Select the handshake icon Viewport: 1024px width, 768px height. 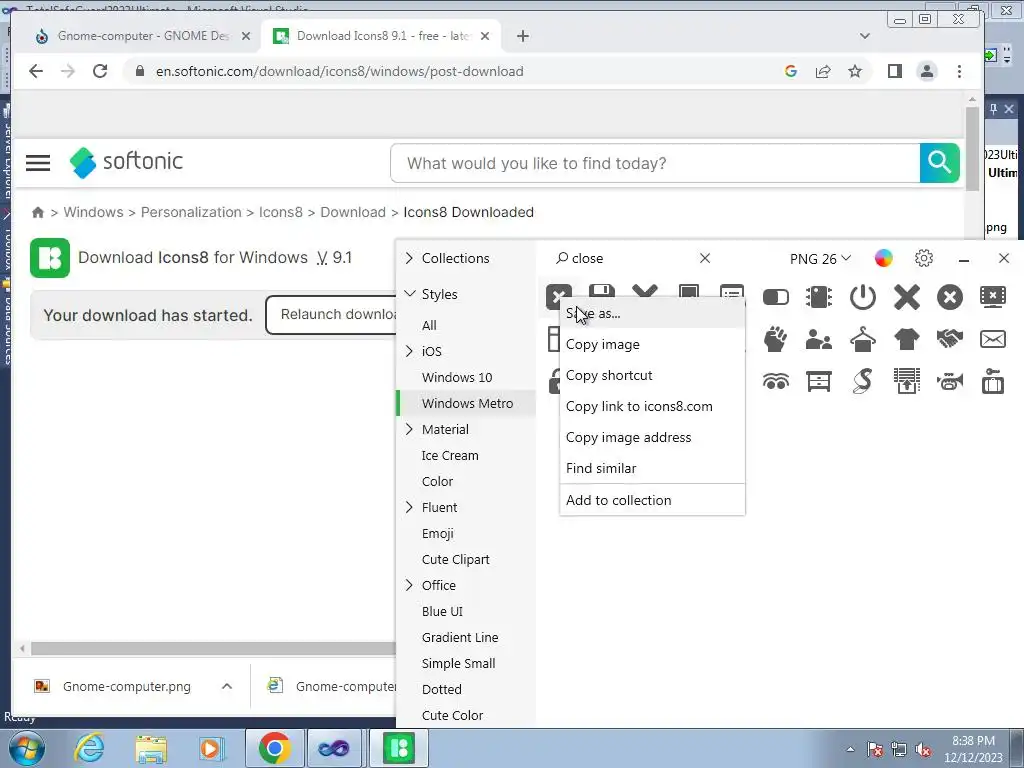(950, 339)
